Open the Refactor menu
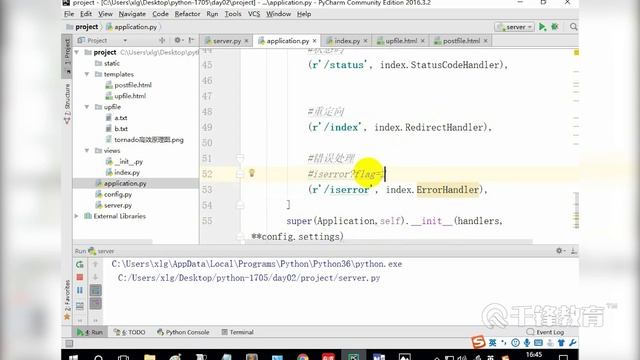The height and width of the screenshot is (360, 640). pos(187,14)
